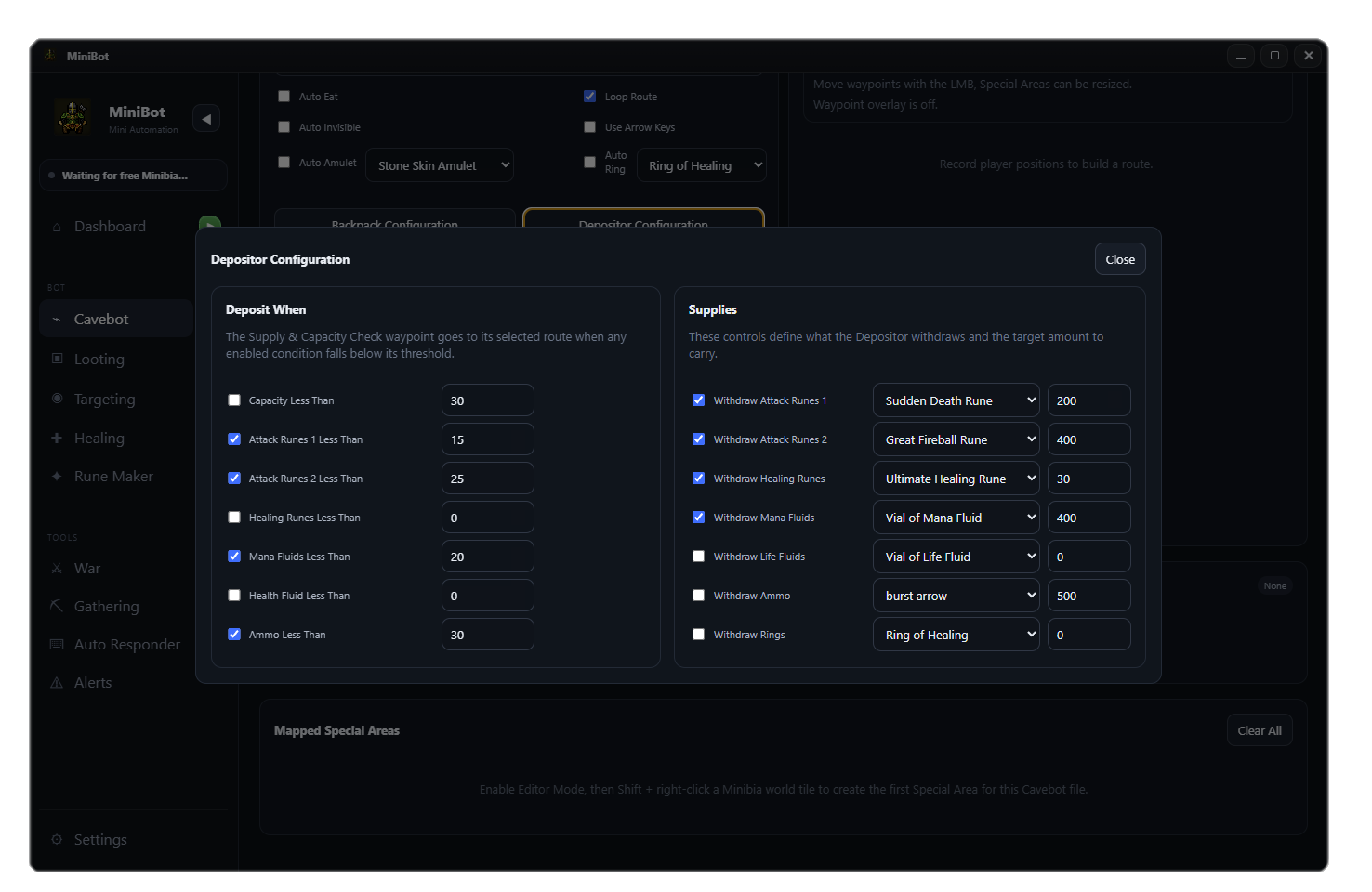1372x892 pixels.
Task: Click the Settings gear icon
Action: [x=57, y=839]
